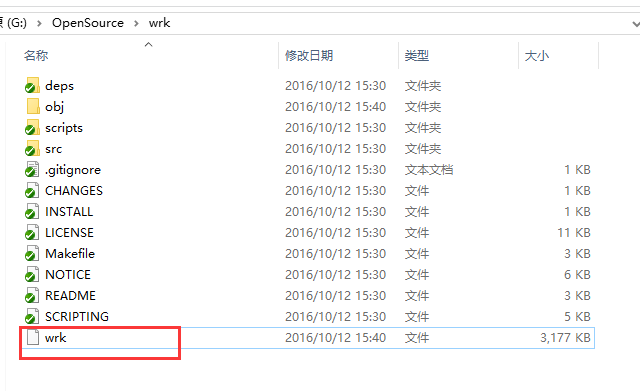This screenshot has height=391, width=640.
Task: Click 2016/10/12 15:40 date of obj
Action: [x=336, y=107]
